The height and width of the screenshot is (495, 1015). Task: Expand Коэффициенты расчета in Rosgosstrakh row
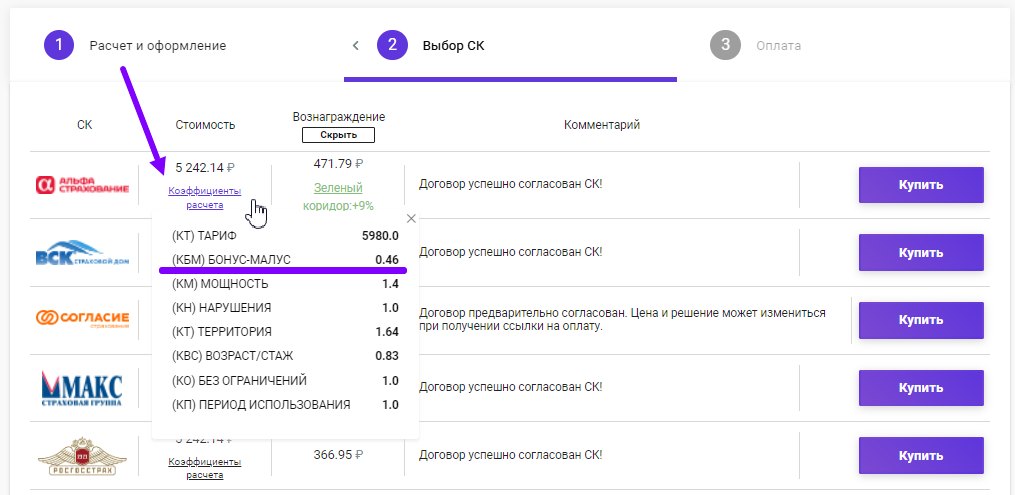[205, 468]
